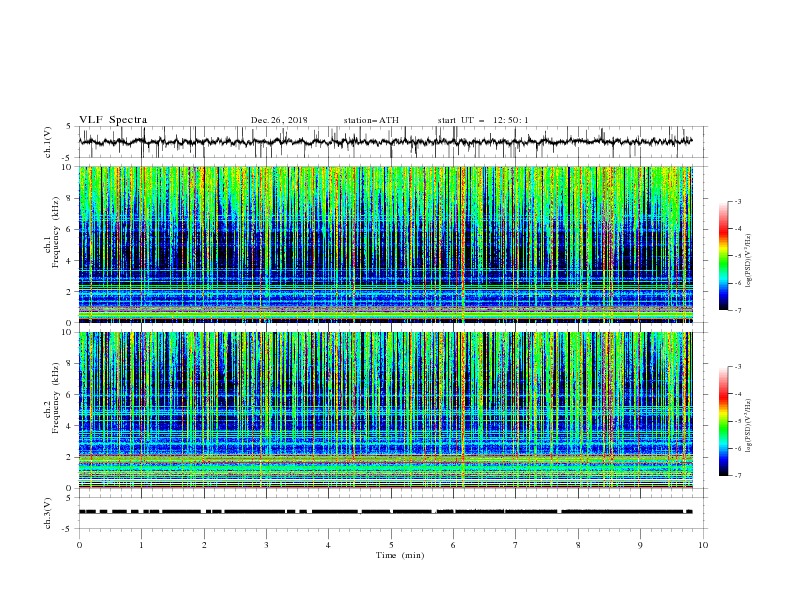Click the ch.1(V) axis label at top

click(48, 142)
